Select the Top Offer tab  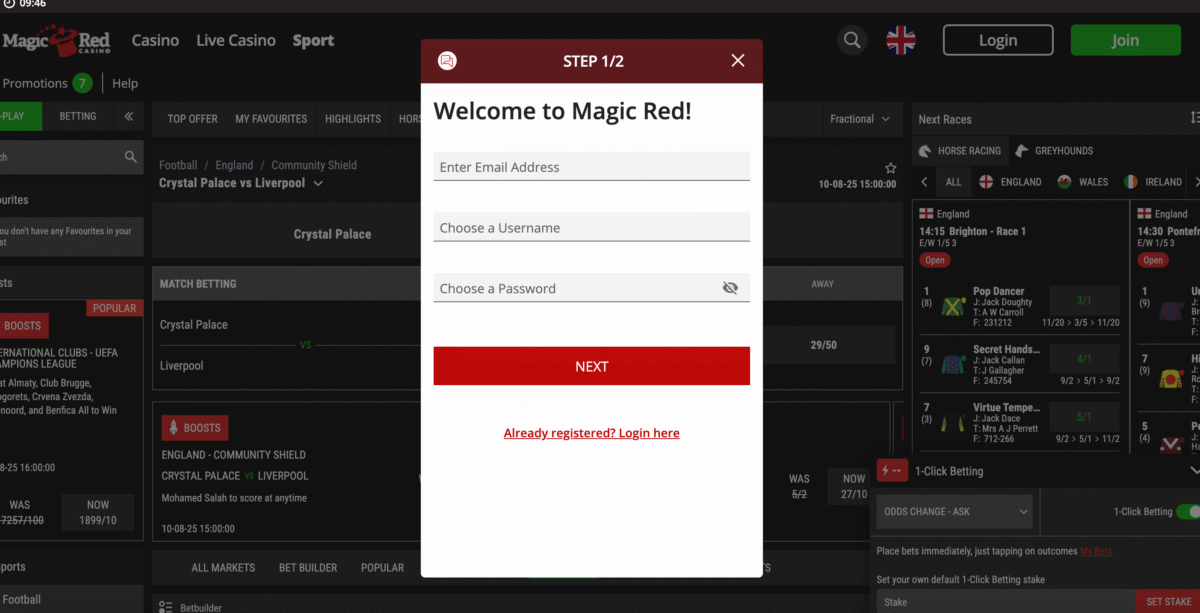pos(192,118)
